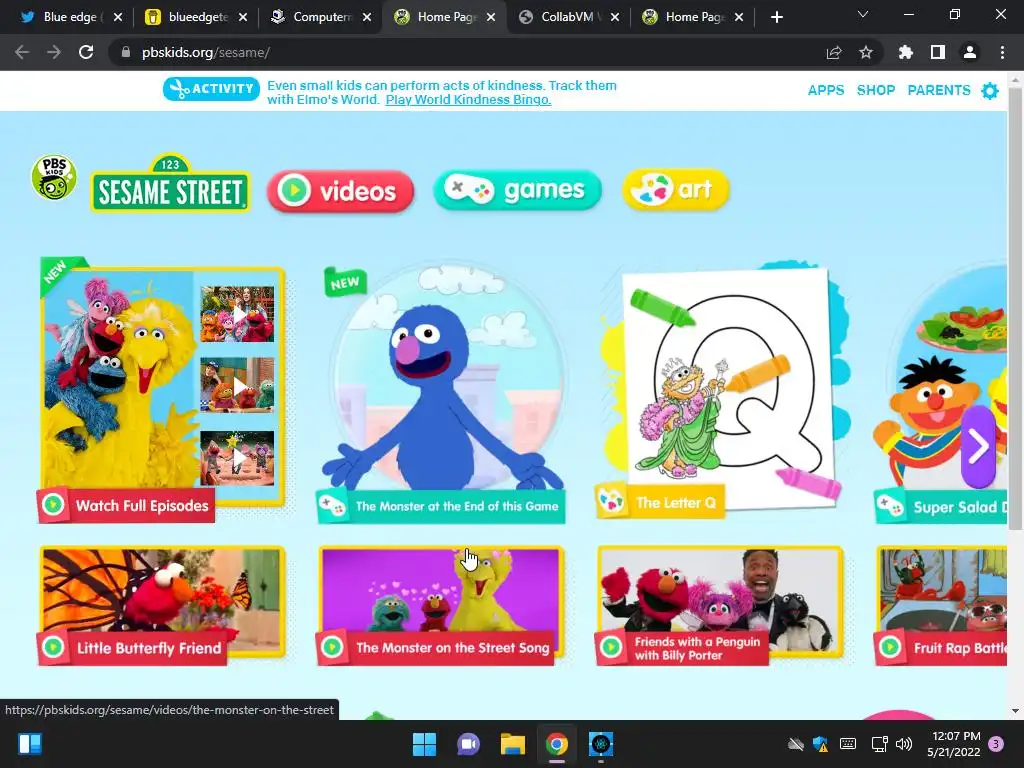Play Fruit Rap Battle video
The image size is (1024, 768).
(941, 605)
